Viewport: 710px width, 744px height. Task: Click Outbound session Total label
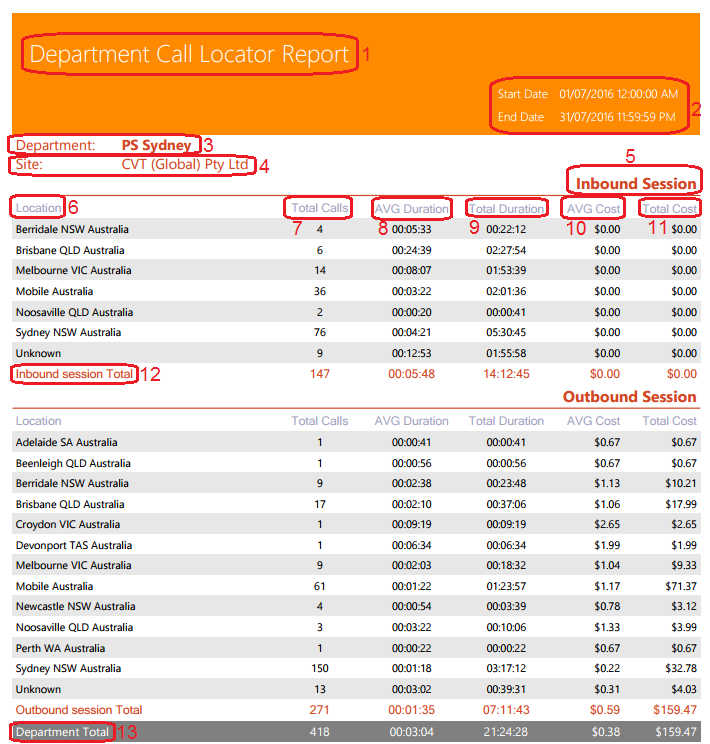pyautogui.click(x=79, y=710)
